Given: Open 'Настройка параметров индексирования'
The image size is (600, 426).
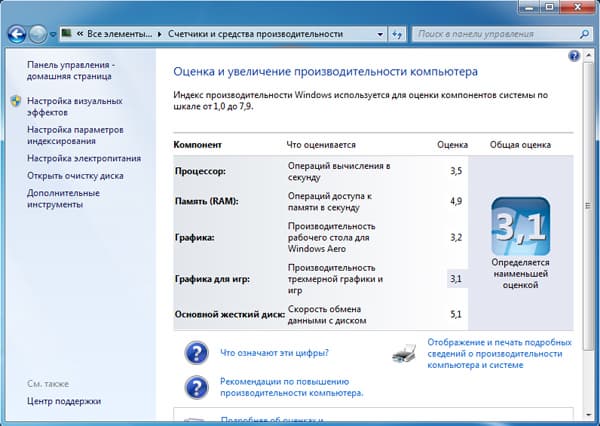Looking at the screenshot, I should coord(75,135).
